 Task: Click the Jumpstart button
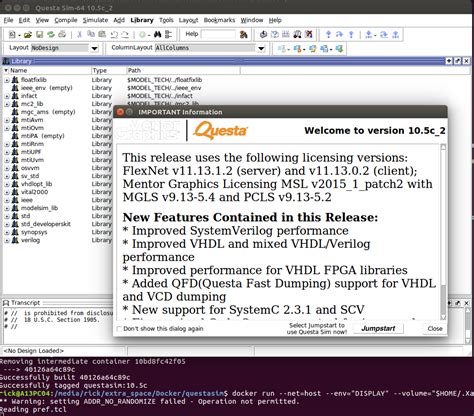point(378,328)
